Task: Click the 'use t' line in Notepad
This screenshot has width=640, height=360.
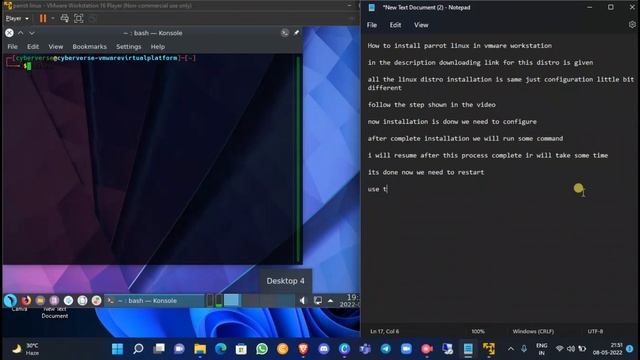Action: click(377, 189)
